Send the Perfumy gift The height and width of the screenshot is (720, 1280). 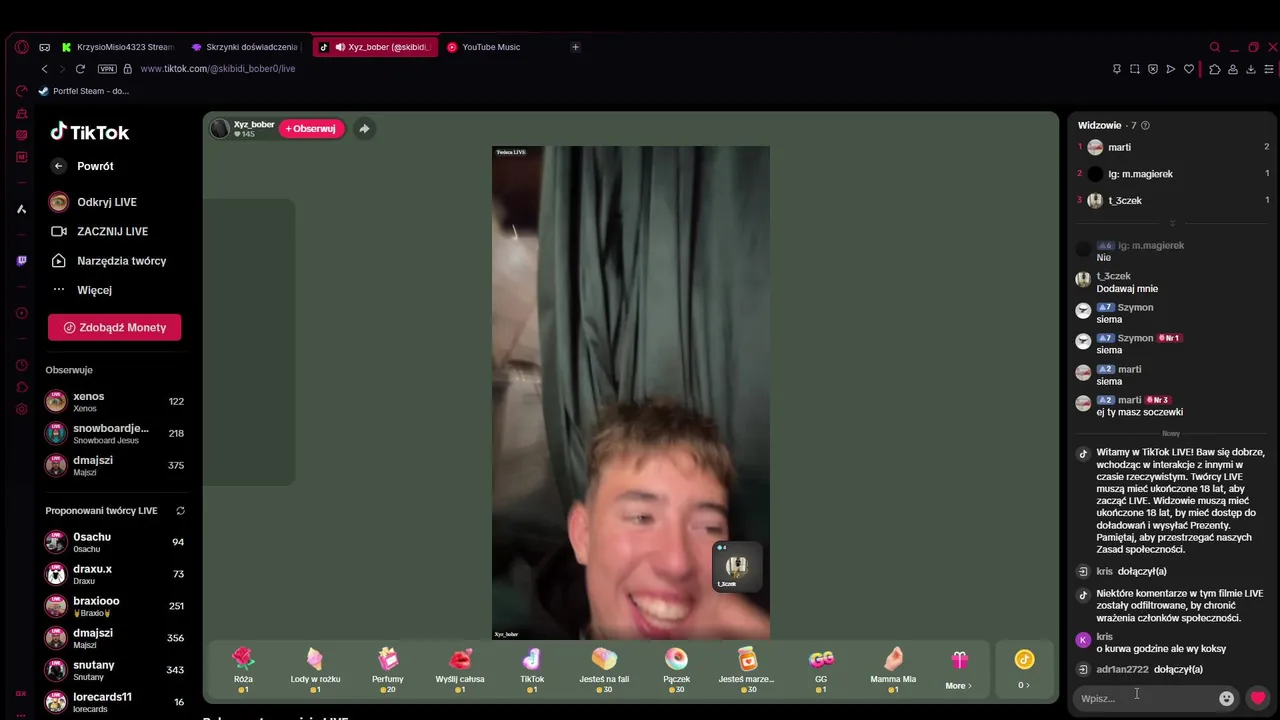point(388,669)
